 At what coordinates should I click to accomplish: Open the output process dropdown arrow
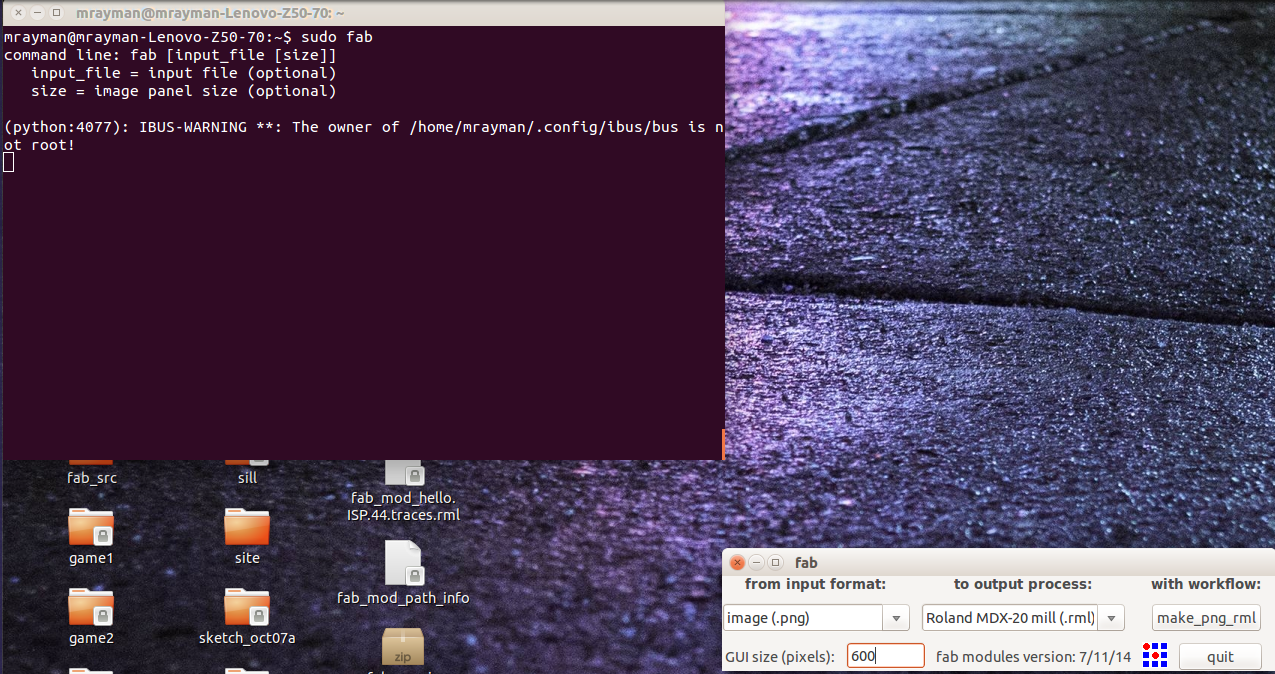click(x=1112, y=618)
